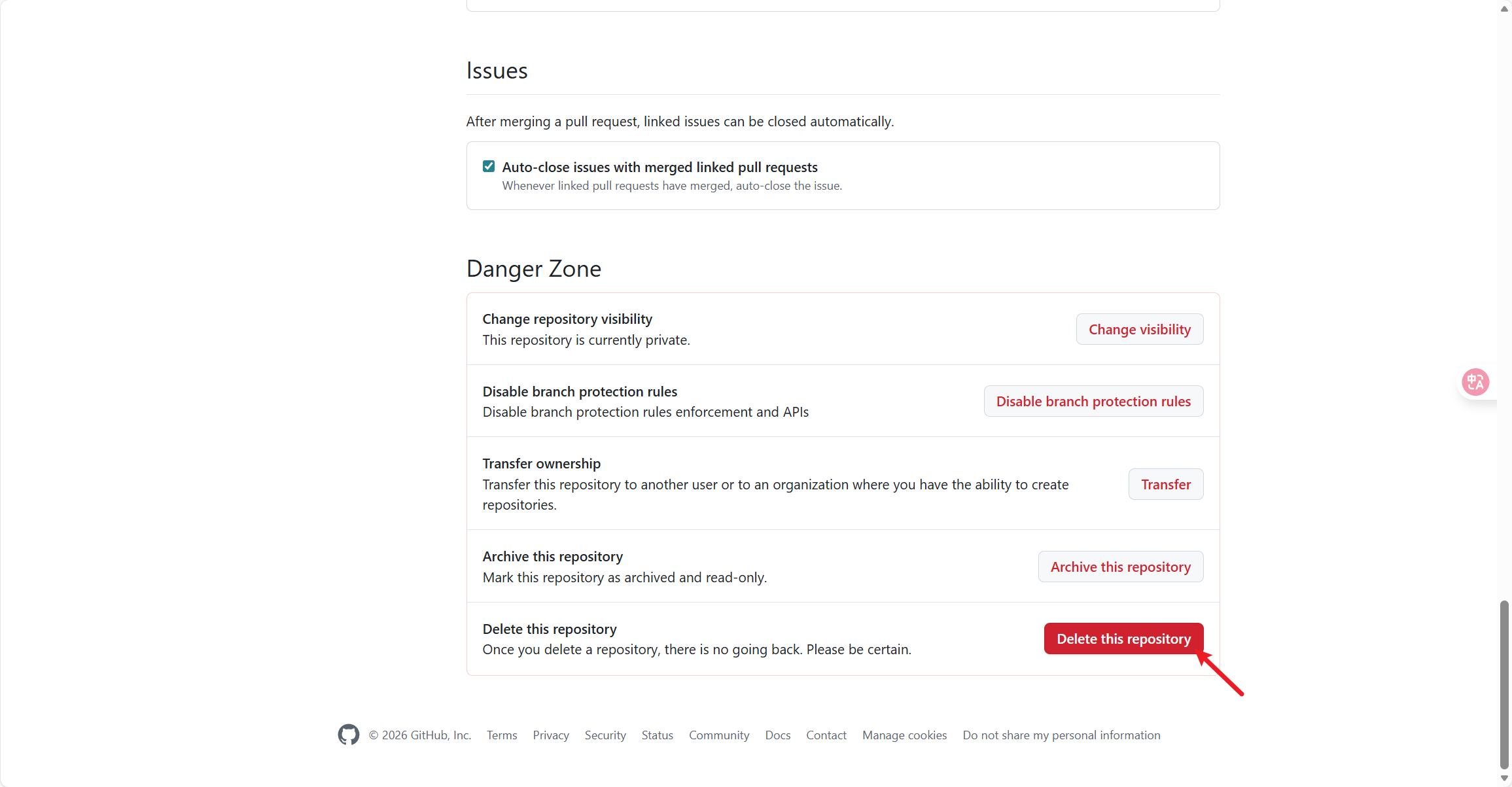
Task: Click the Contact footer link
Action: [x=826, y=735]
